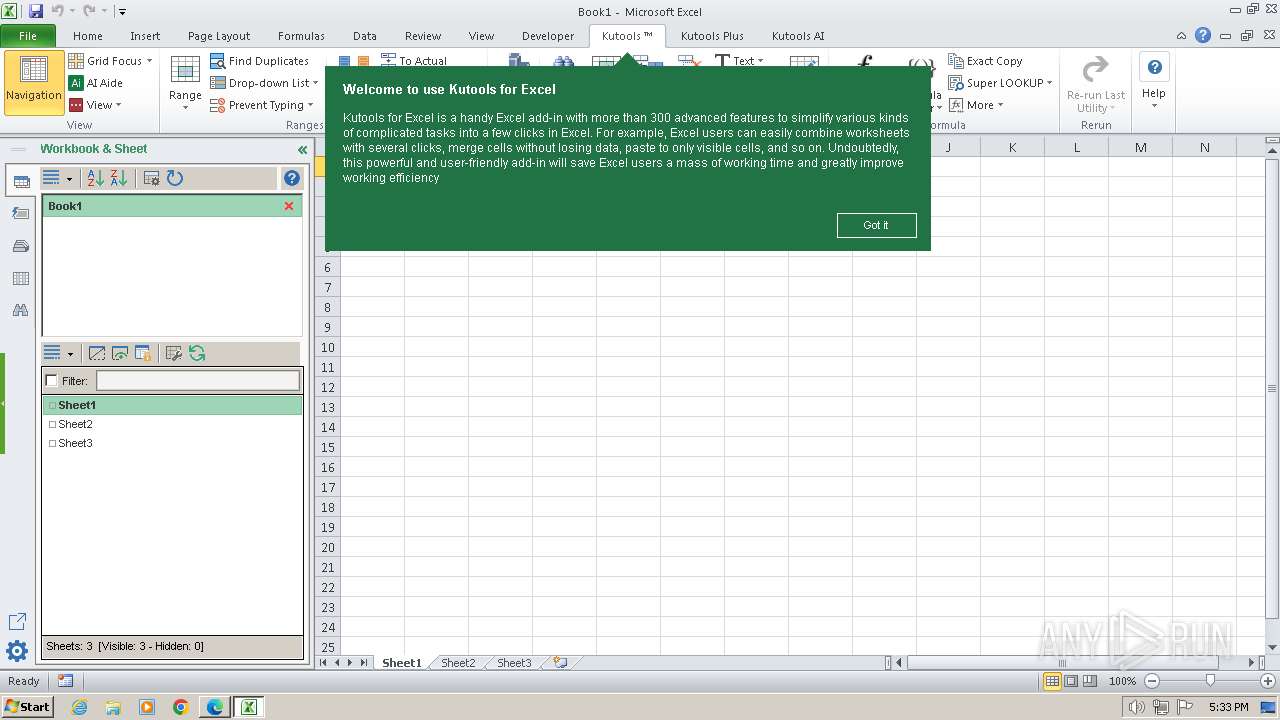1280x720 pixels.
Task: Click the protect worksheet lock icon
Action: pos(143,353)
